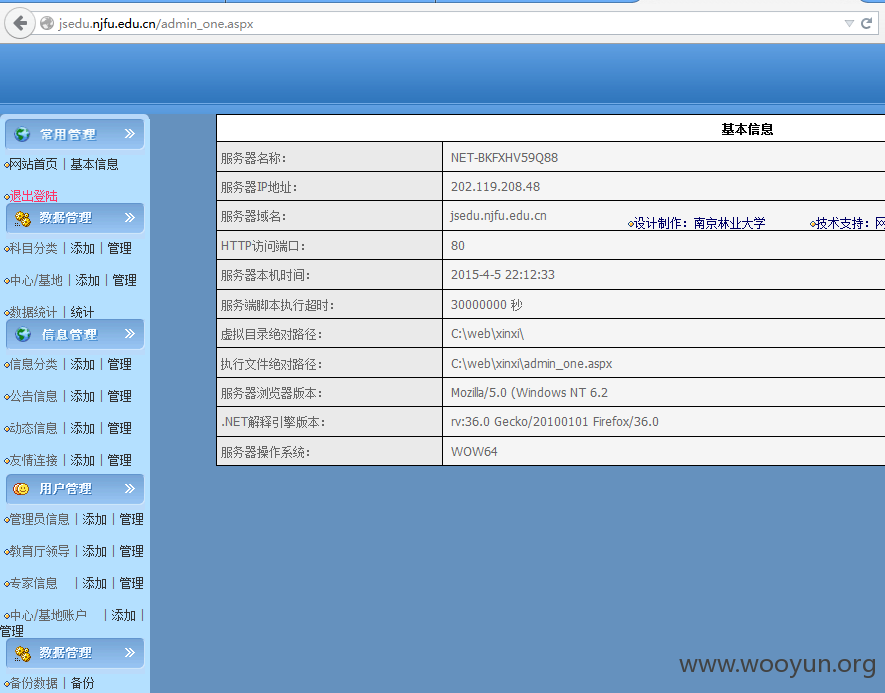Click 管理 next to 友情连接
885x693 pixels.
120,460
